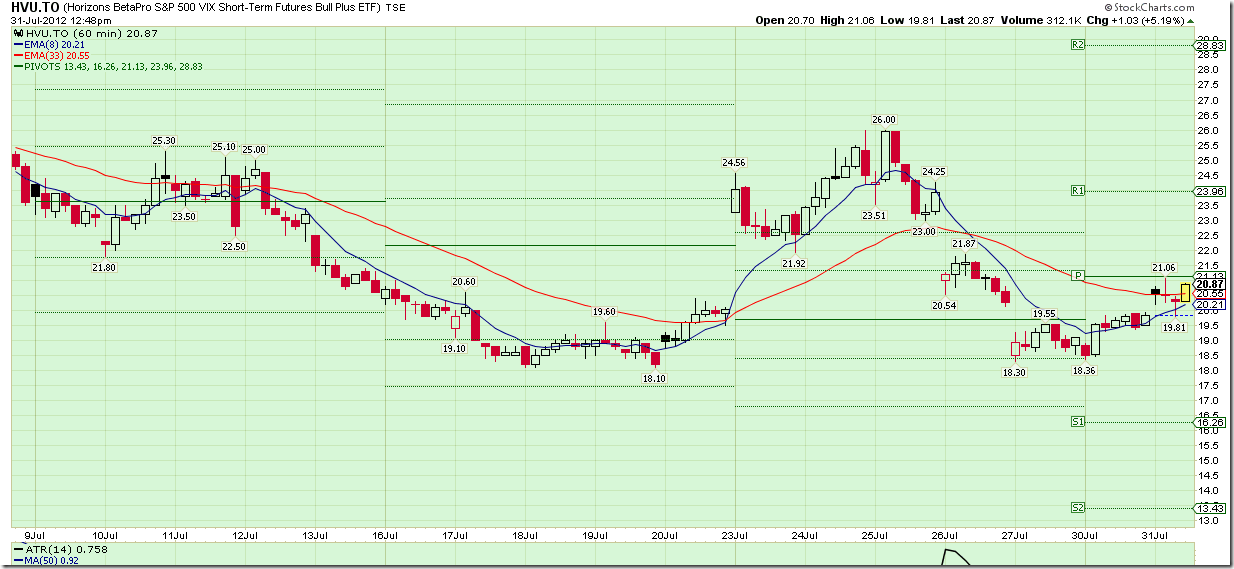Image resolution: width=1234 pixels, height=569 pixels.
Task: Click the S1 pivot marker box
Action: [1078, 422]
